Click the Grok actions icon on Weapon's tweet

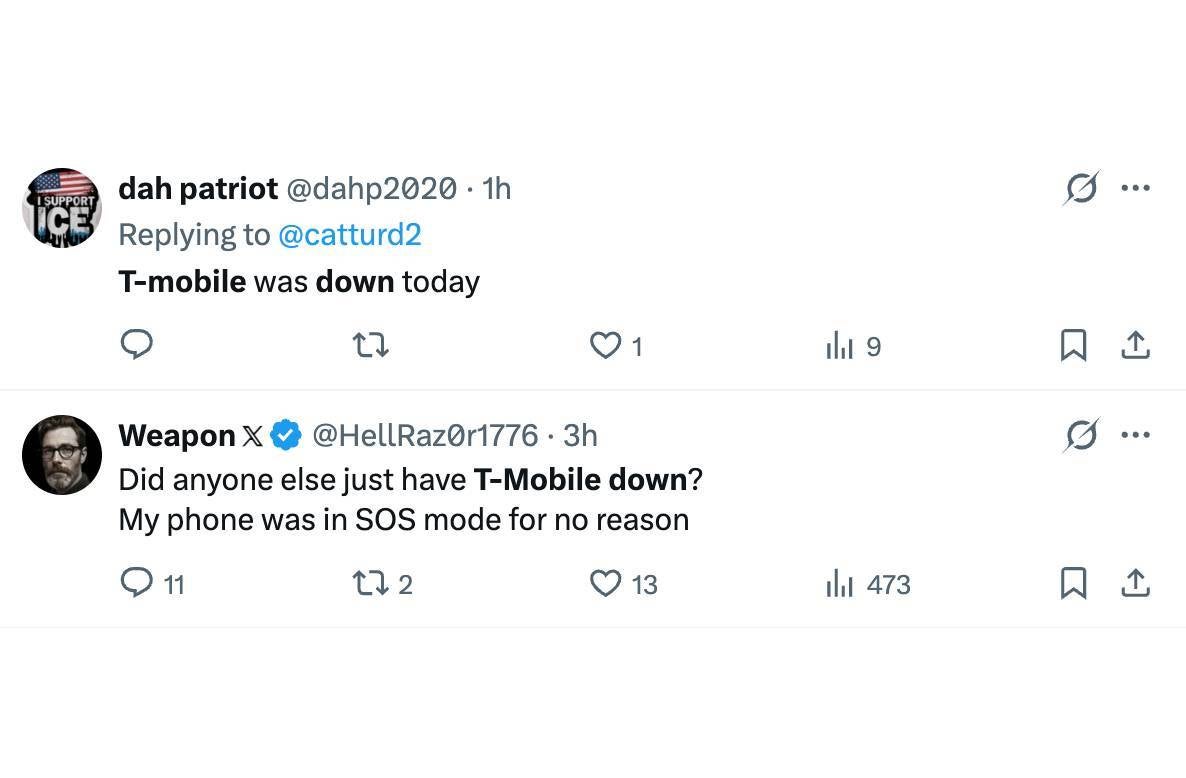coord(1081,434)
